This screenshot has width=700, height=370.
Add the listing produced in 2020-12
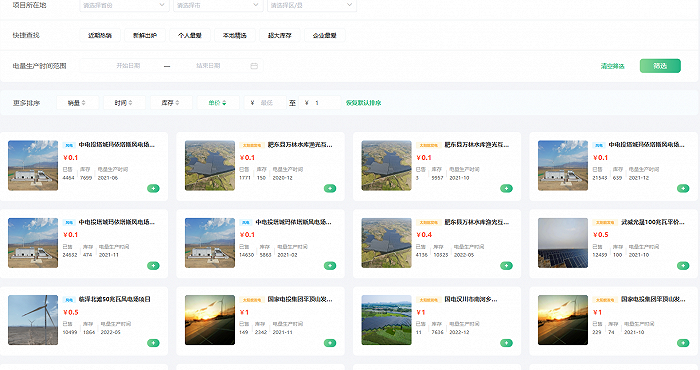pyautogui.click(x=330, y=188)
